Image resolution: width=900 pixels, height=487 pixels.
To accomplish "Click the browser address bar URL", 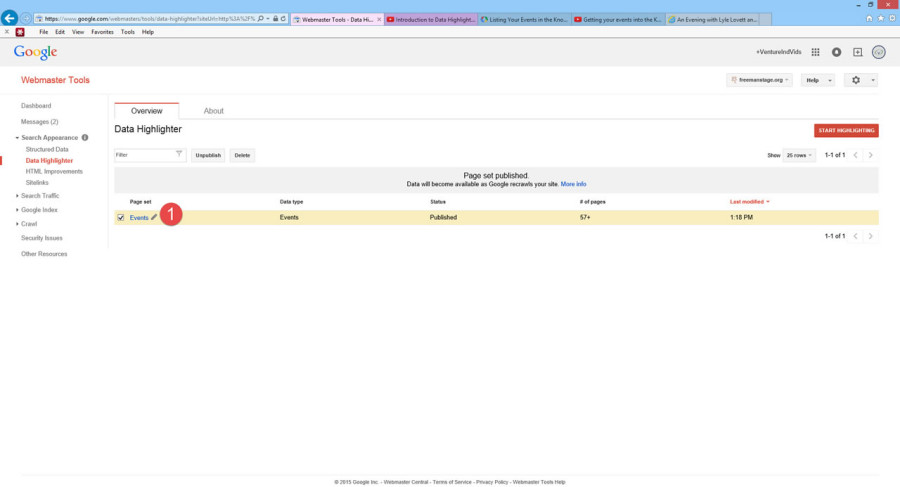I will [149, 19].
